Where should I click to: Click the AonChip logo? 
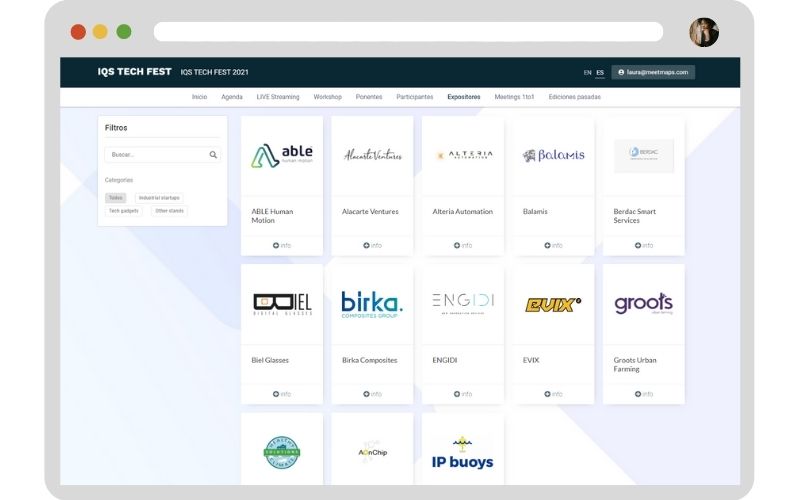(372, 452)
